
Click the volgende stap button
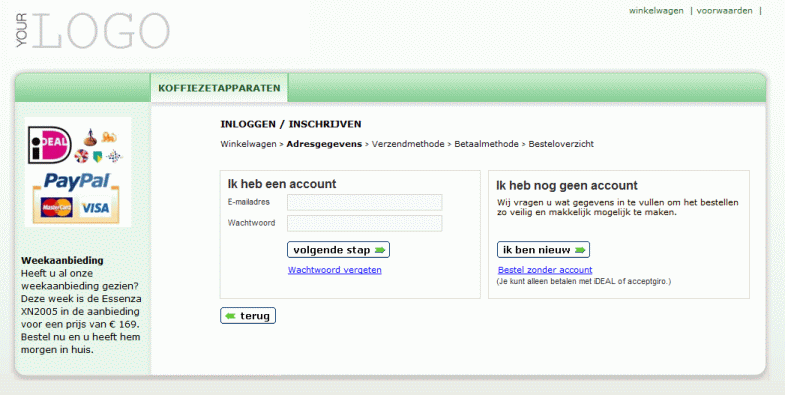click(338, 250)
